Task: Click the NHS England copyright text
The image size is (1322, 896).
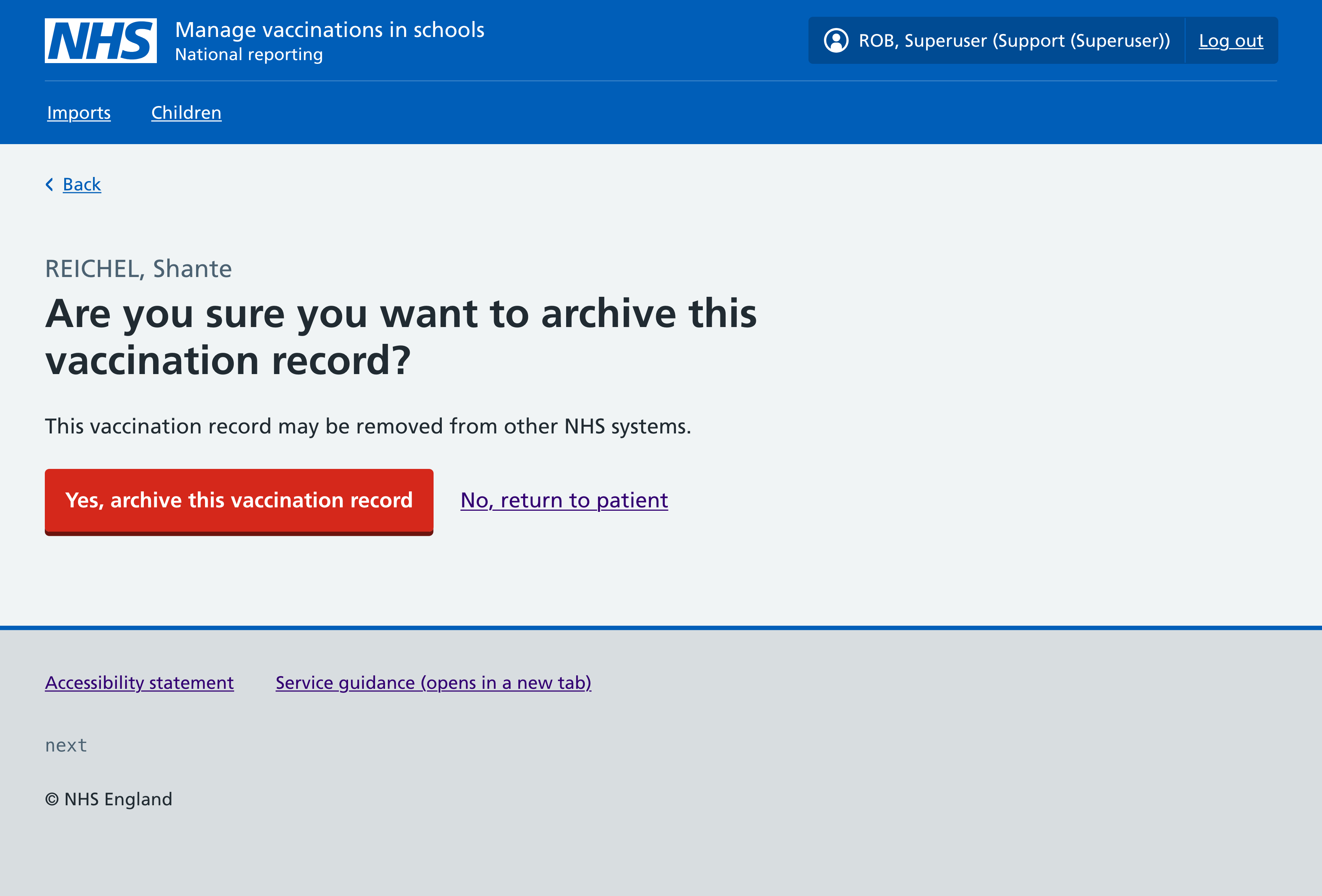Action: pyautogui.click(x=109, y=799)
